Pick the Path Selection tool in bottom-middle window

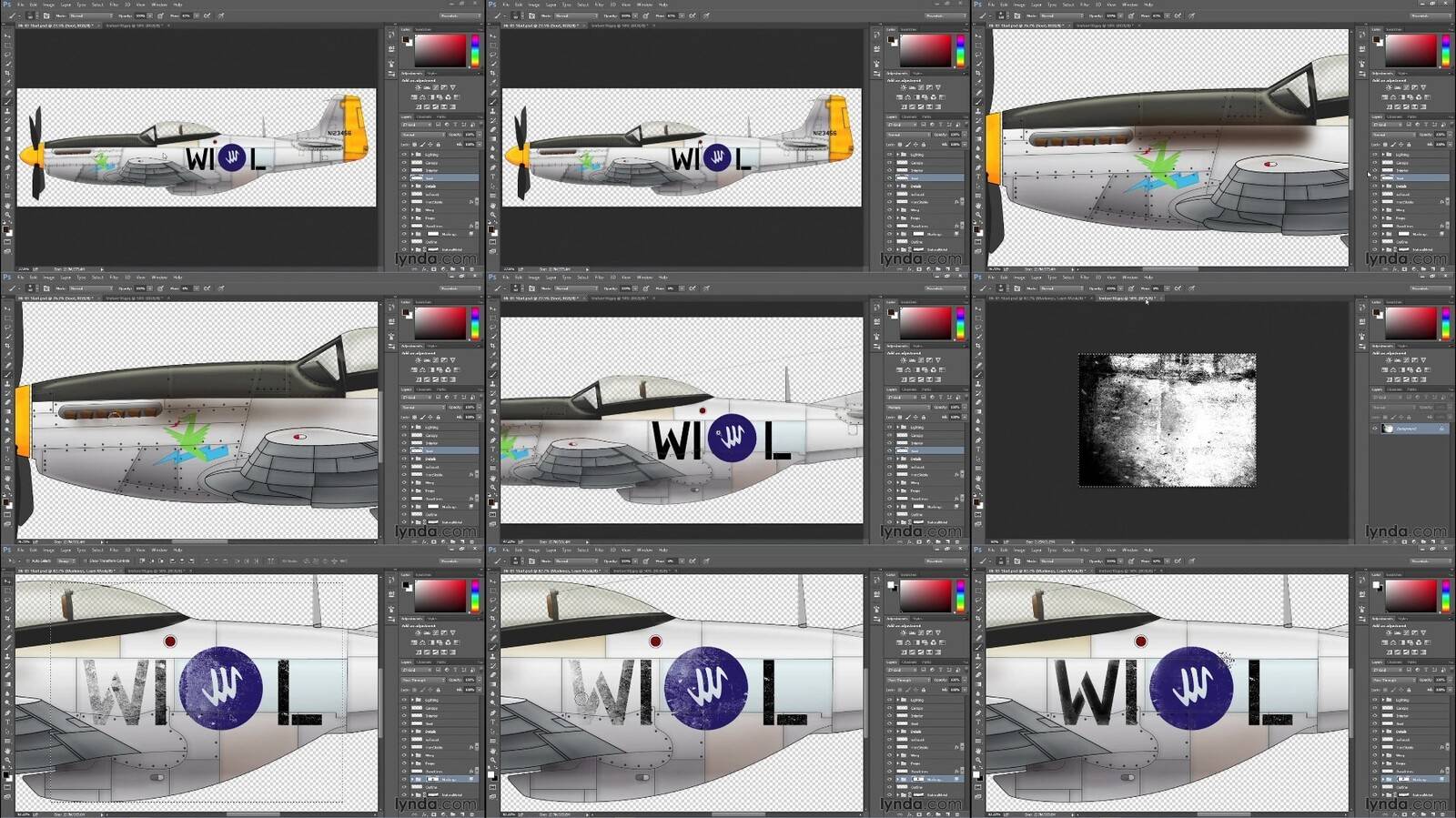click(x=493, y=732)
